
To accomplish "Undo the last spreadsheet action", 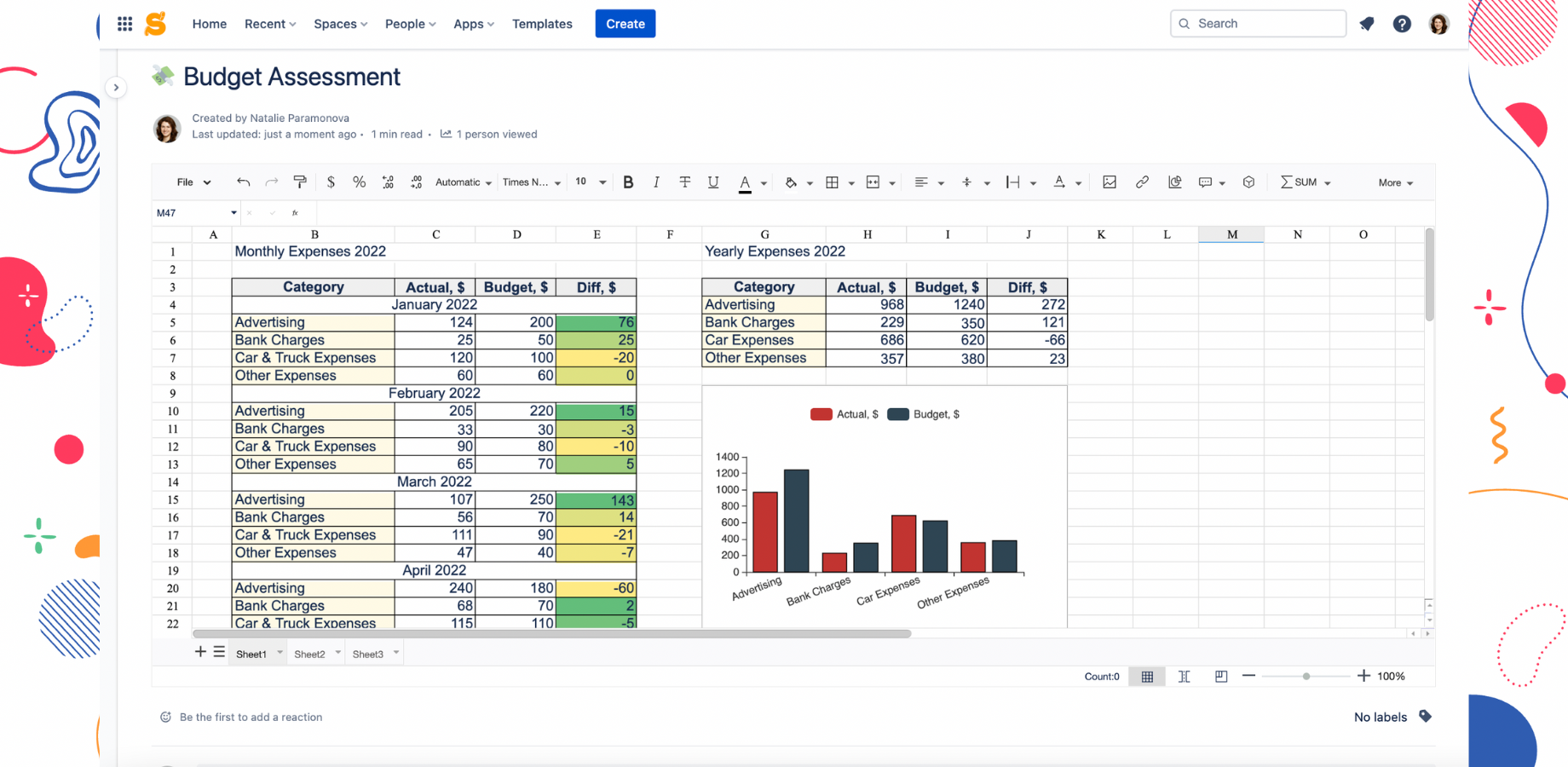I will click(x=244, y=182).
